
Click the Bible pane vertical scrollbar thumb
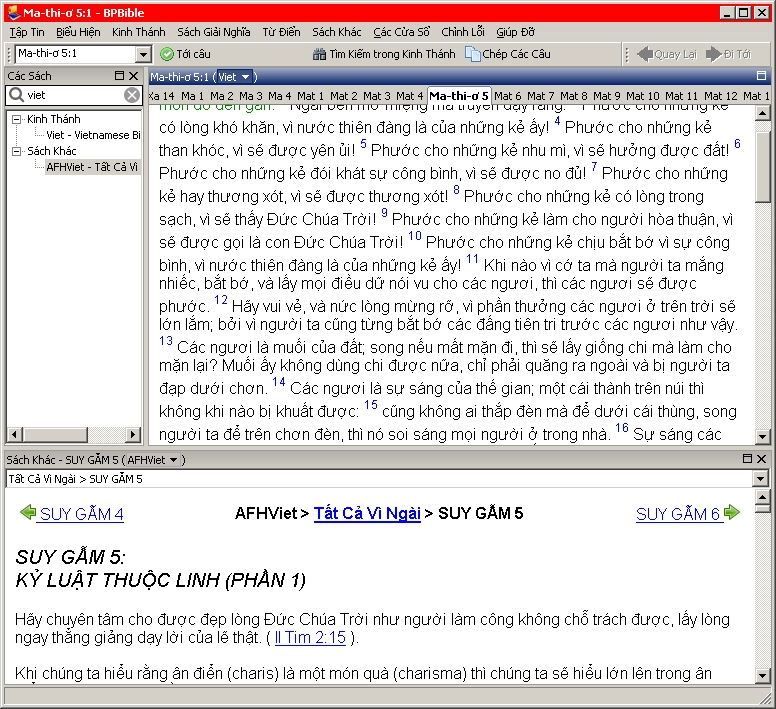[x=763, y=165]
